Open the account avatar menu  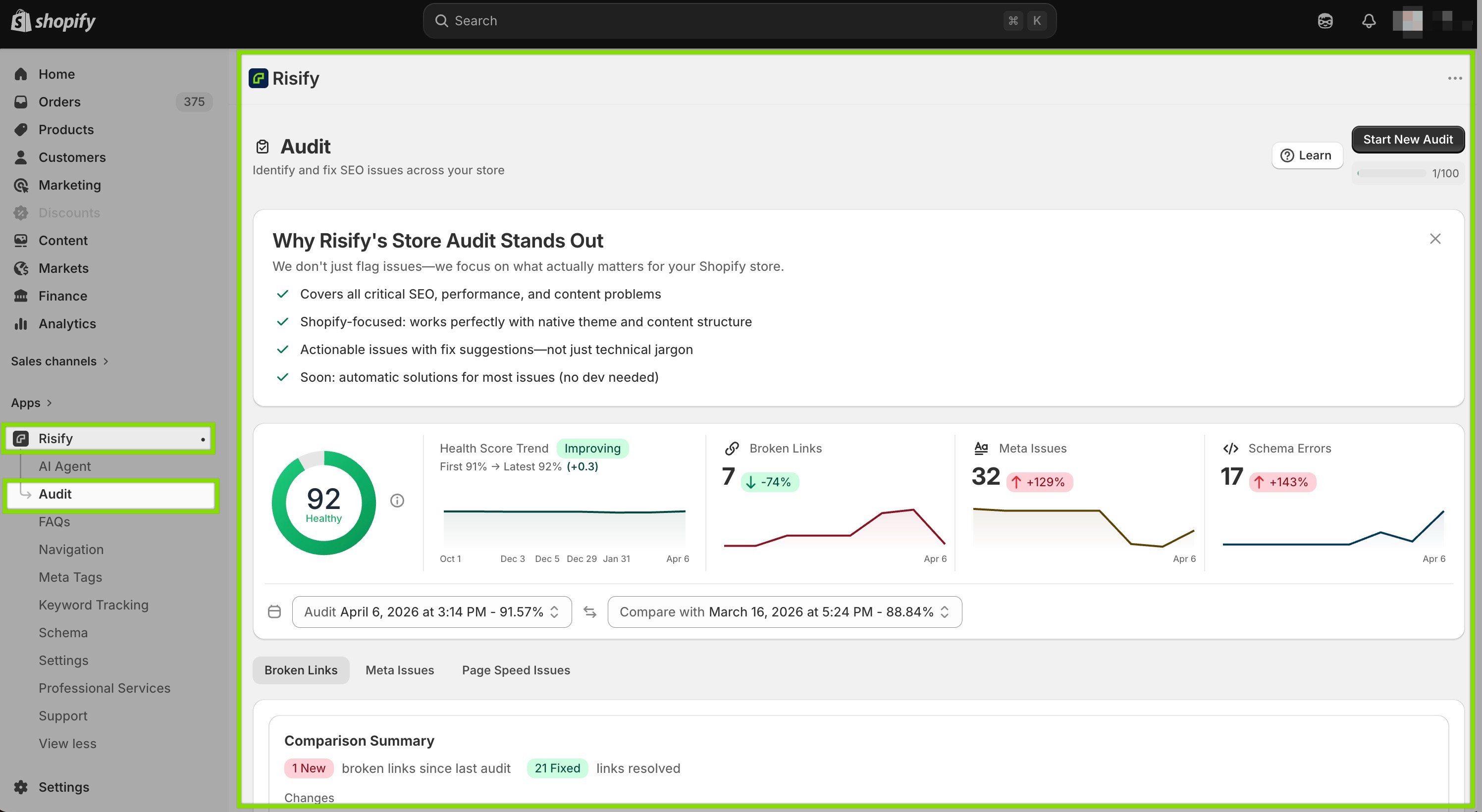(1407, 21)
